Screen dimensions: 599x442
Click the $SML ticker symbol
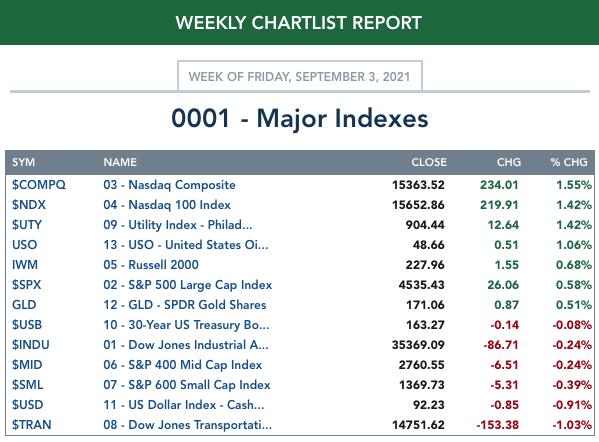pos(27,385)
